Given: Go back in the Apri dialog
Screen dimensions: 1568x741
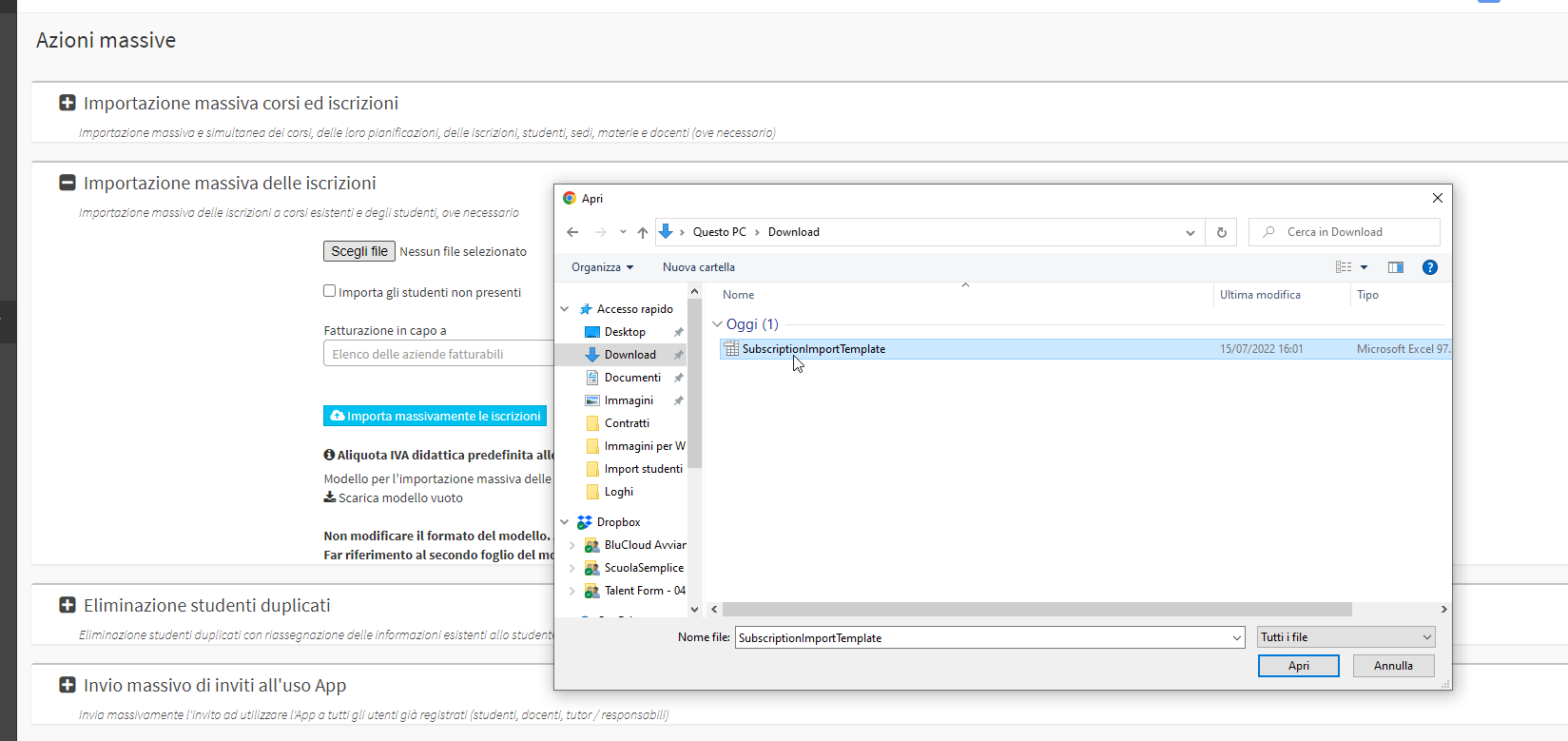Looking at the screenshot, I should (x=572, y=232).
